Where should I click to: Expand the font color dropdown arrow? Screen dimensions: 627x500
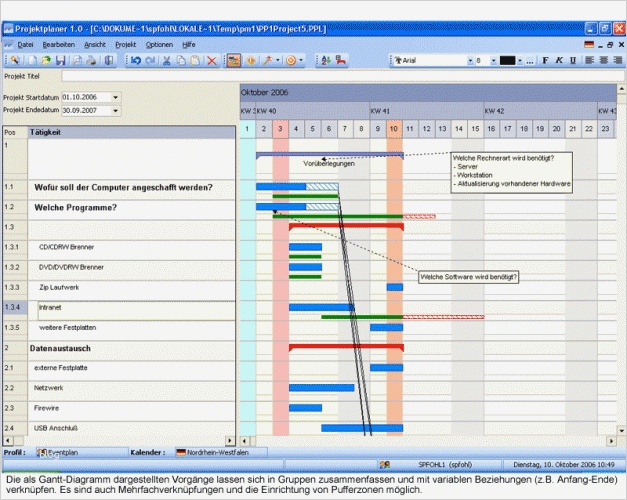pyautogui.click(x=520, y=61)
